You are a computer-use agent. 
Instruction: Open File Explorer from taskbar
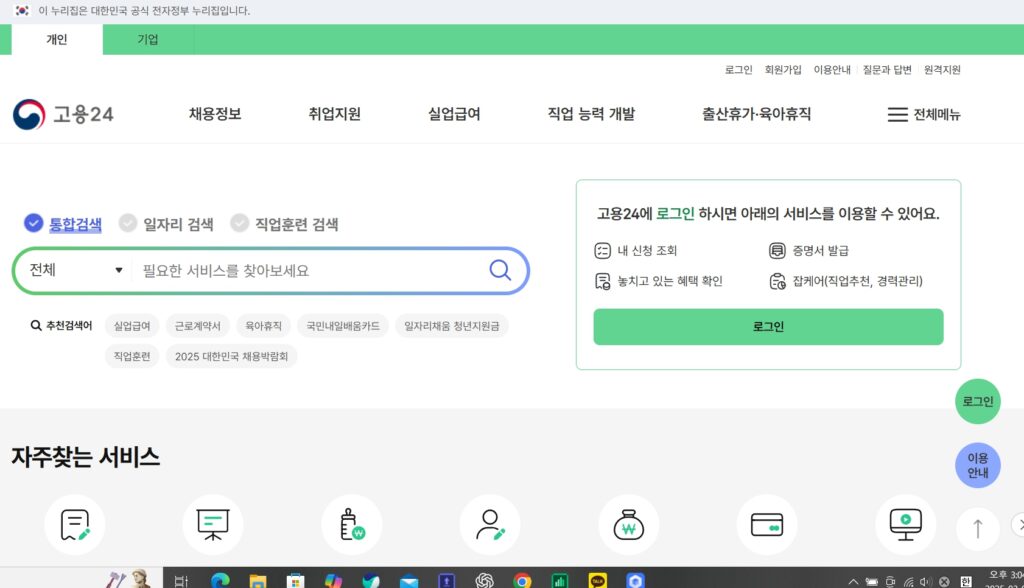(x=258, y=580)
